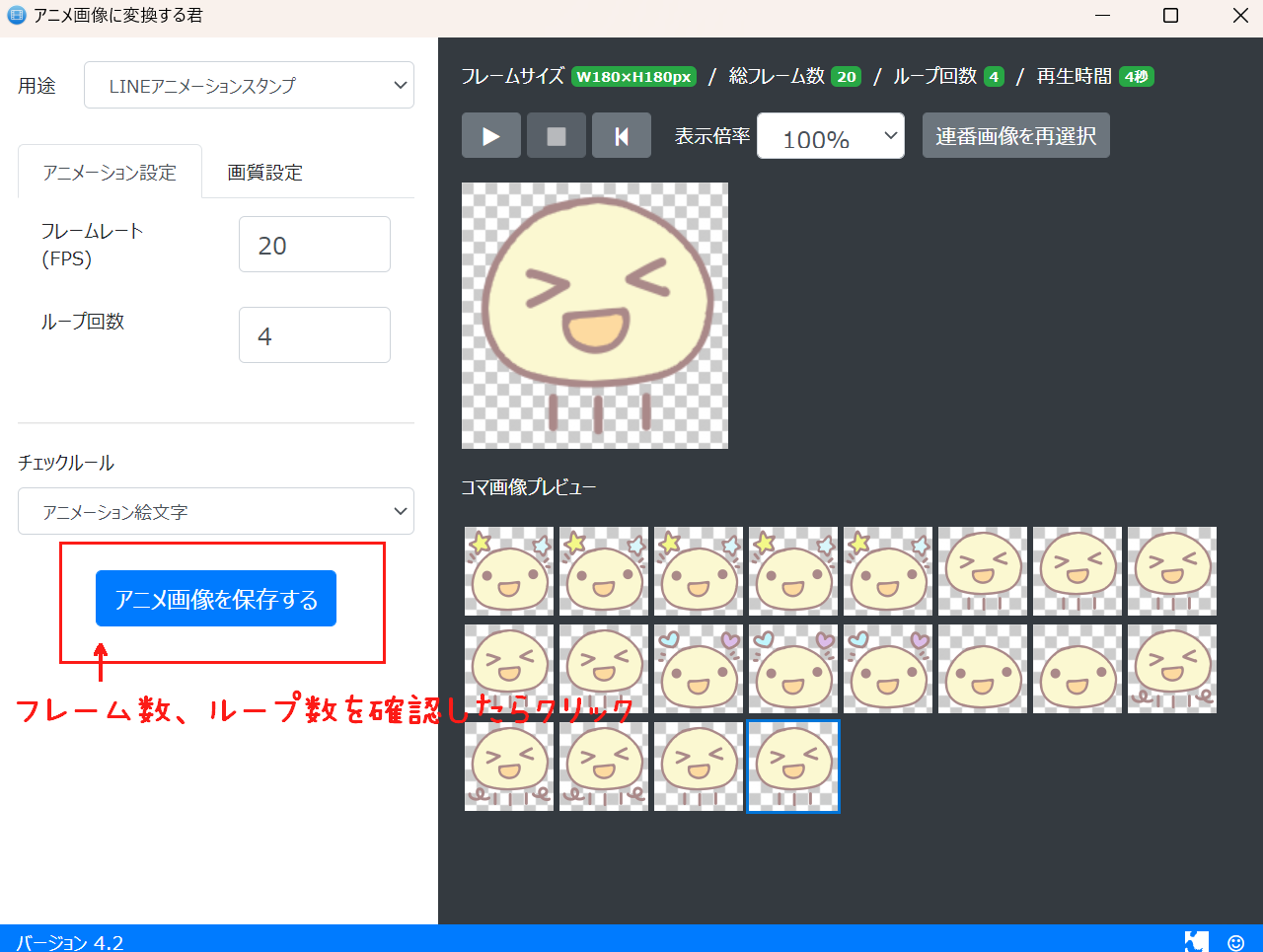Screen dimensions: 1263x952
Task: Open the 表示倍率 zoom level dropdown
Action: (x=830, y=135)
